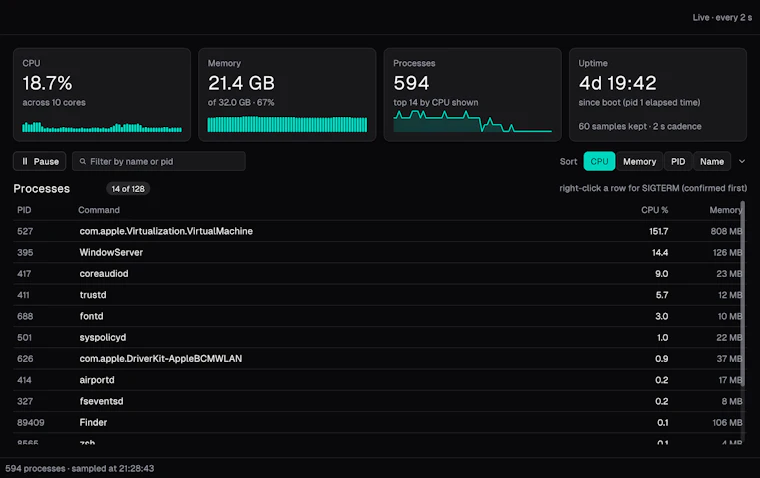
Task: Click the Memory column header
Action: [726, 210]
